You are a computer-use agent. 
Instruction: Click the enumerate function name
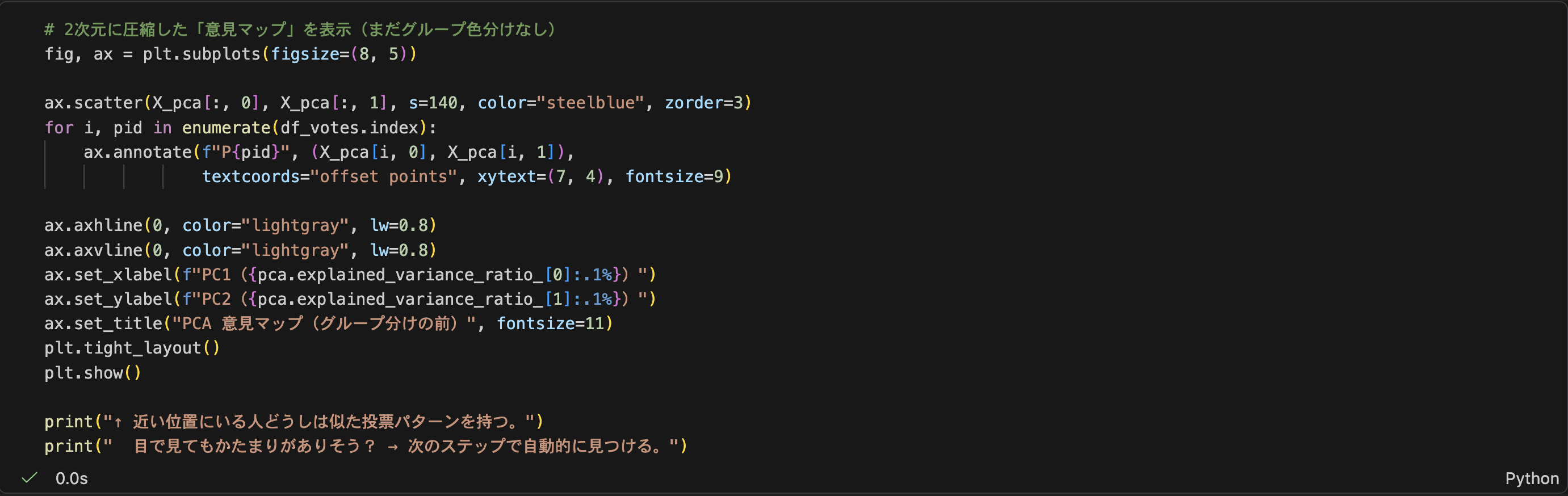227,128
